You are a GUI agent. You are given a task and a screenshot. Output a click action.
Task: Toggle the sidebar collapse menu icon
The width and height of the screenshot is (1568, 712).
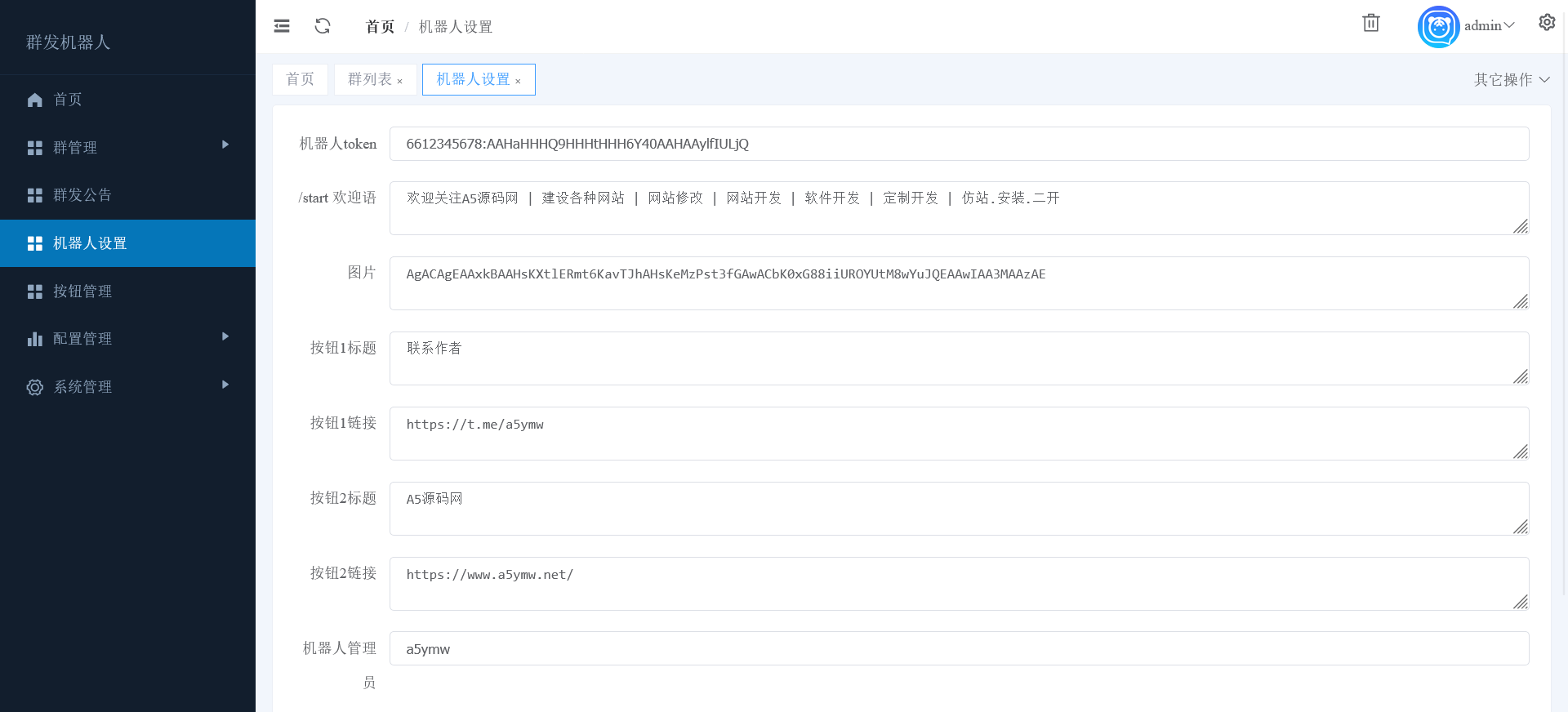click(x=282, y=26)
